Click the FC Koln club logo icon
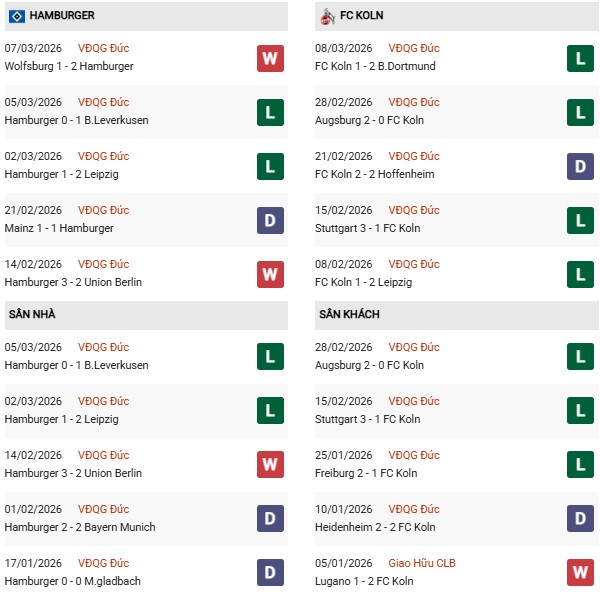Image resolution: width=600 pixels, height=594 pixels. point(328,16)
